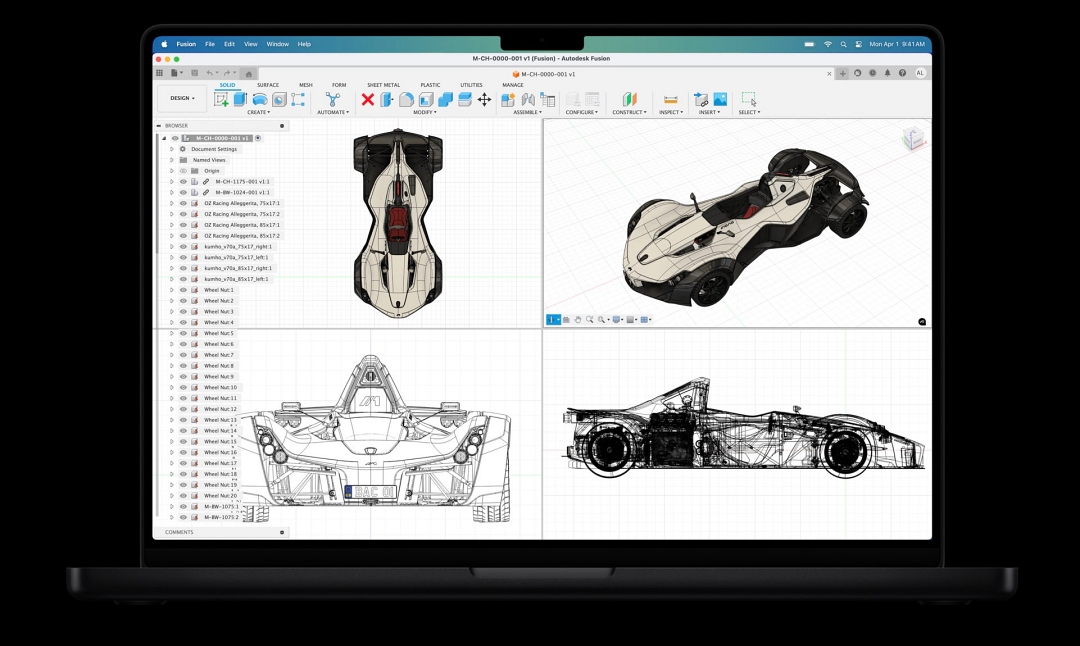
Task: Expand the Named Views node
Action: pyautogui.click(x=172, y=160)
